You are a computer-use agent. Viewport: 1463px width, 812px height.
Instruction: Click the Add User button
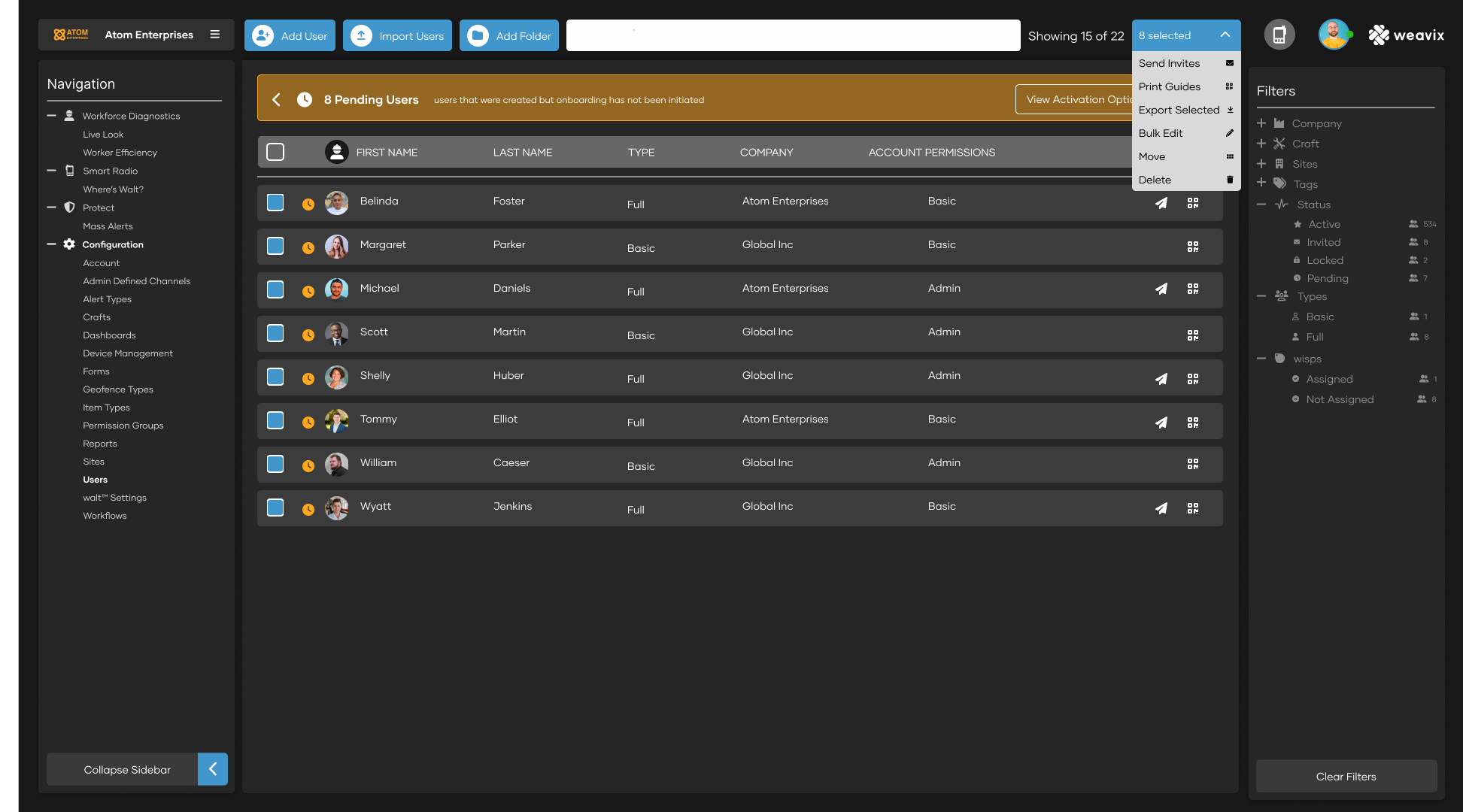pyautogui.click(x=290, y=35)
